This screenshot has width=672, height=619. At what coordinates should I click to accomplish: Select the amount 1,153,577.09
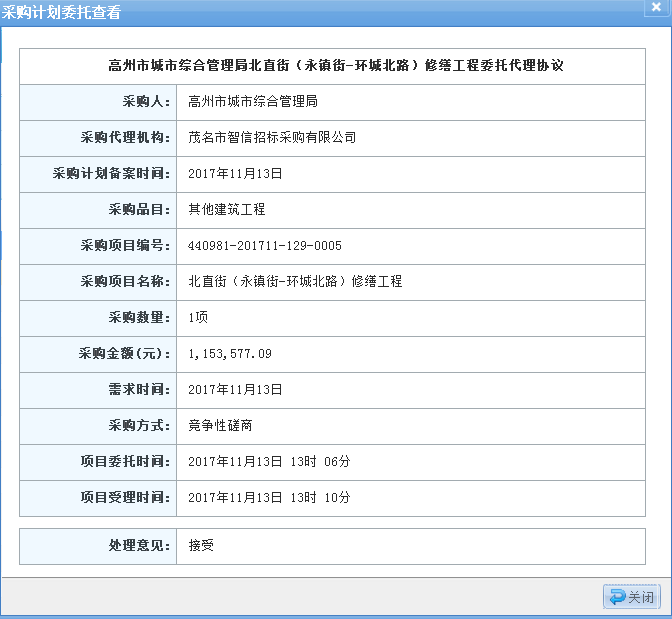(x=230, y=354)
